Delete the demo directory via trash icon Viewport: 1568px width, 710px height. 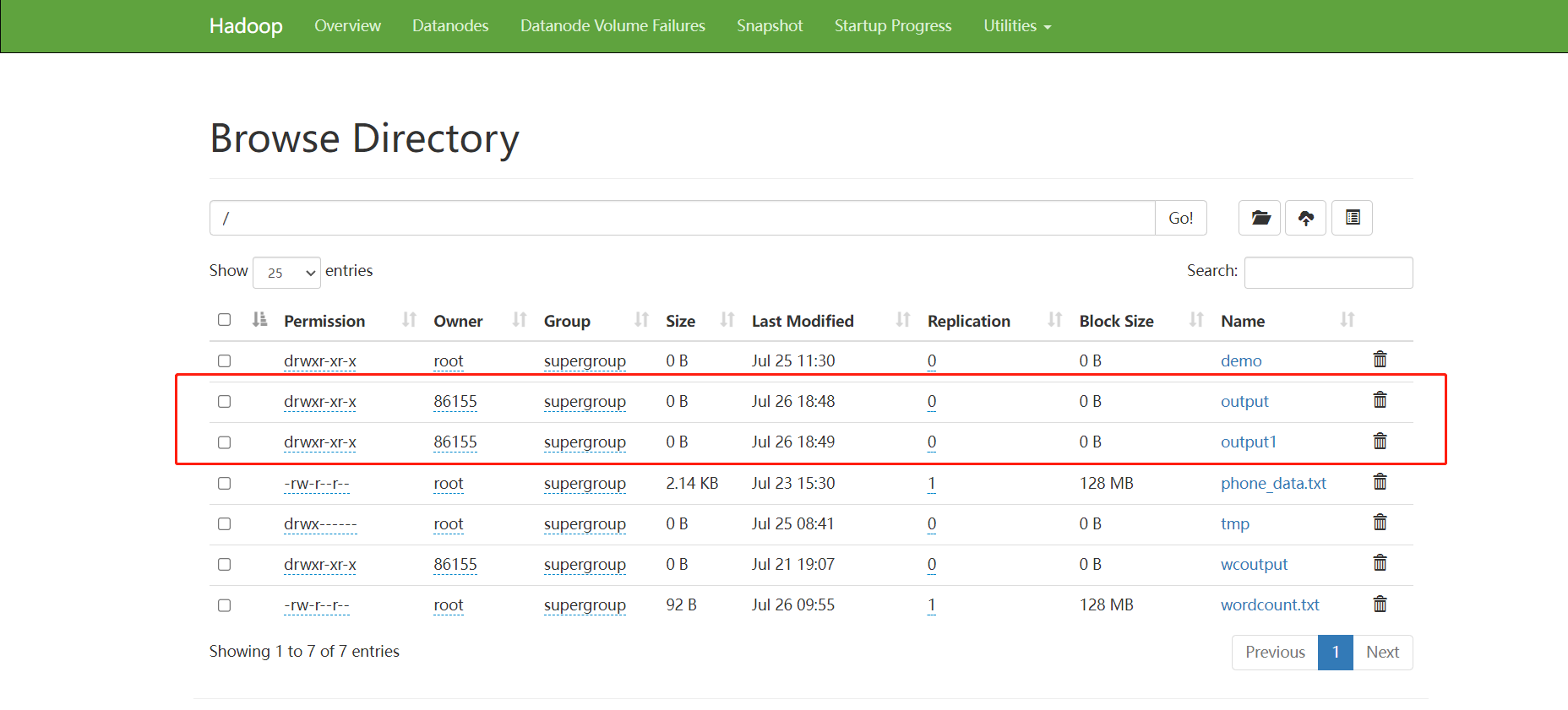(1380, 360)
